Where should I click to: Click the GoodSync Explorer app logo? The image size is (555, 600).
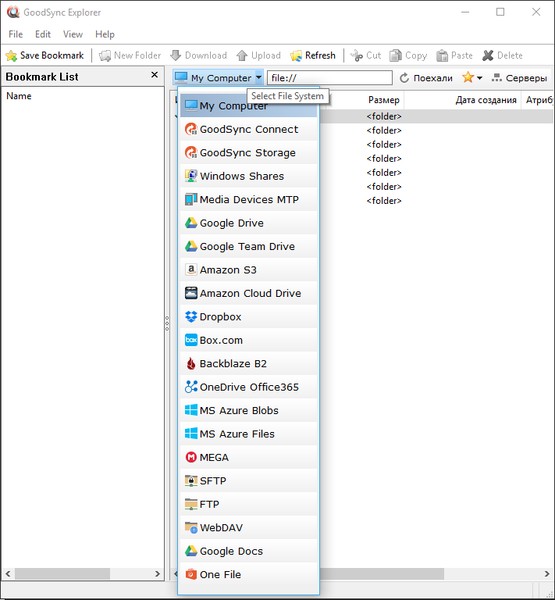tap(13, 12)
